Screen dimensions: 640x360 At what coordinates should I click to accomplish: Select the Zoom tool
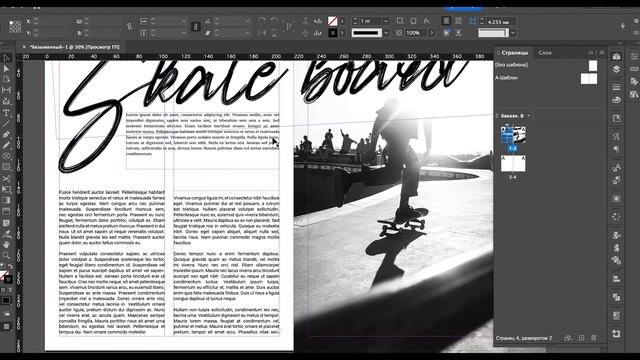(x=6, y=256)
